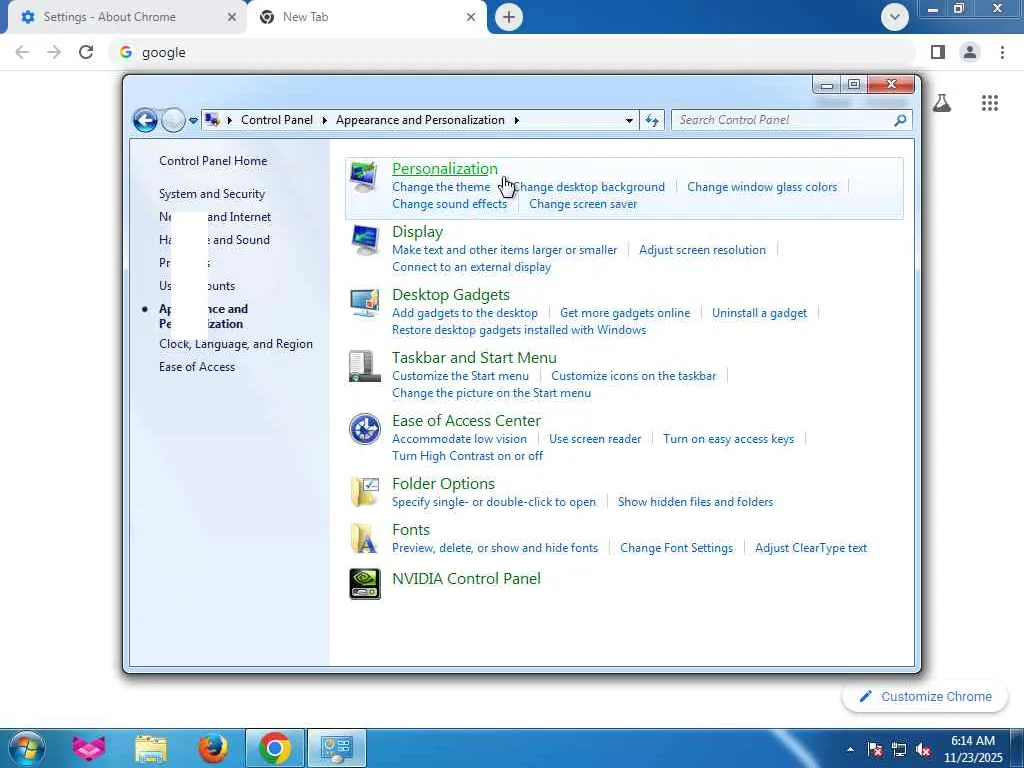Click Turn High Contrast on or off
Screen dimensions: 1024x768
pos(467,456)
